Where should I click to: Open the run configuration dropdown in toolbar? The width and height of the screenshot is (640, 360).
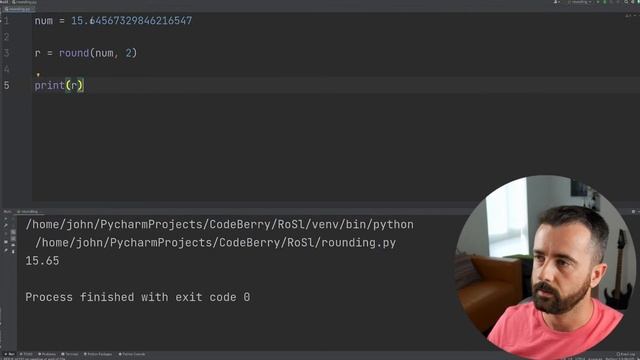tap(580, 2)
